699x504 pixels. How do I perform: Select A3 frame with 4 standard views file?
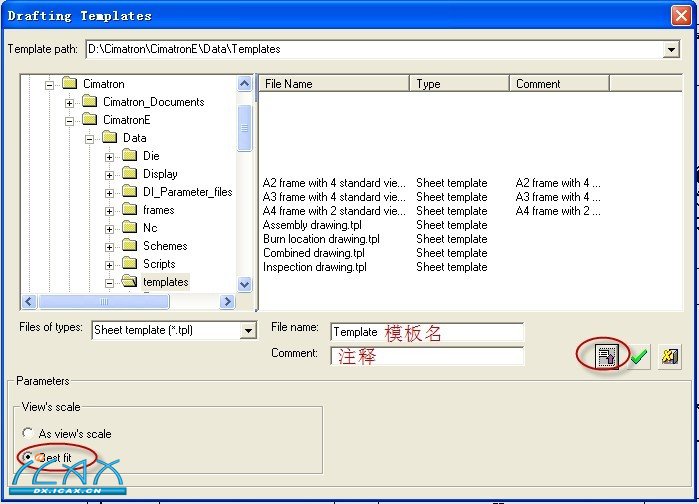(334, 197)
